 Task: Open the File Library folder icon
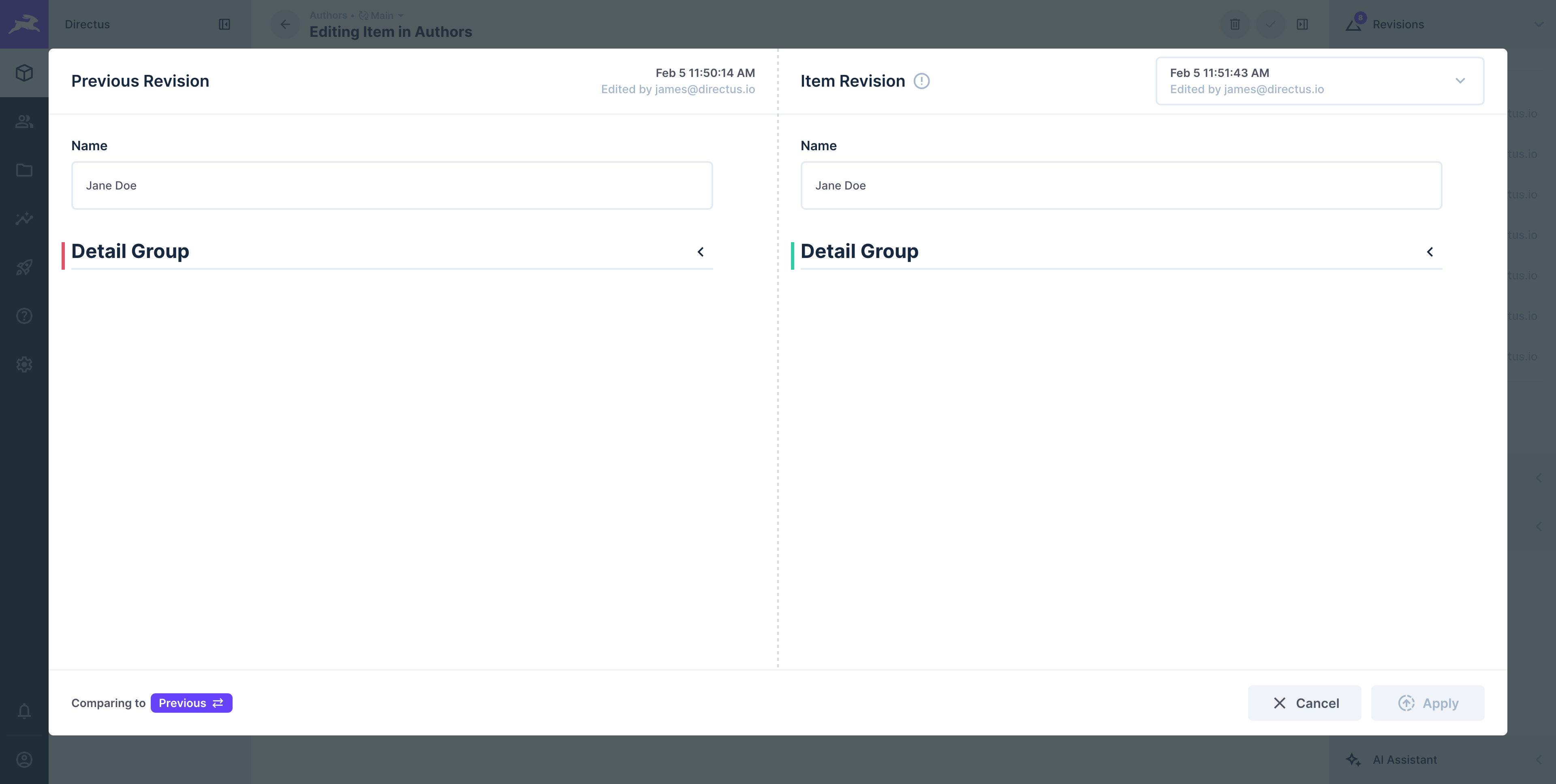click(x=24, y=170)
